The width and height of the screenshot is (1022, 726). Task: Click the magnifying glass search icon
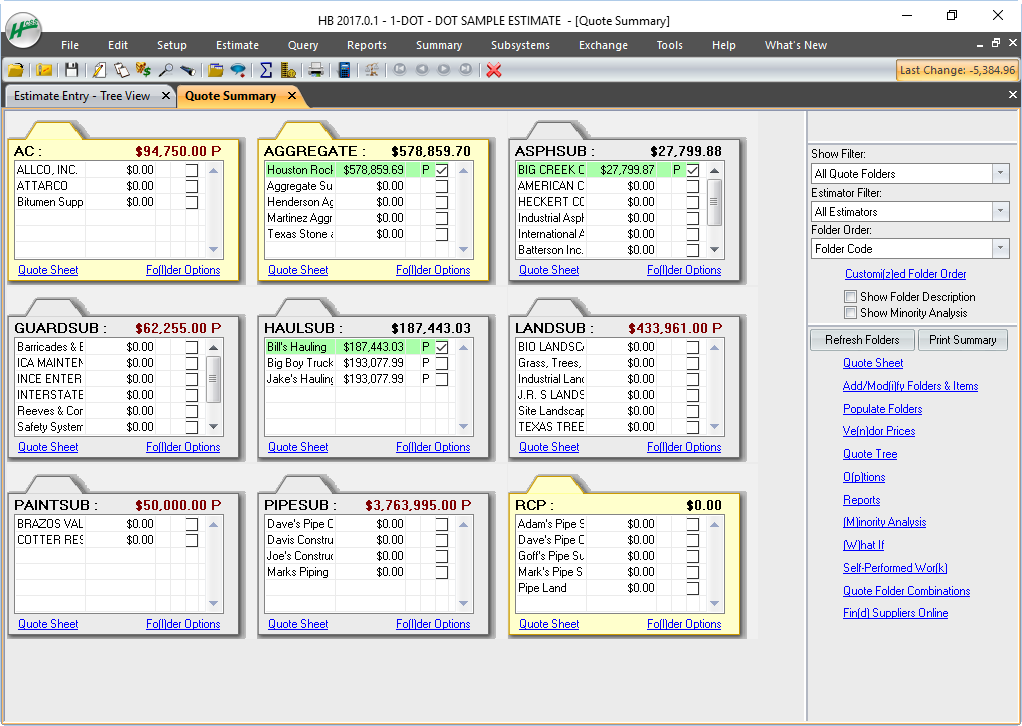click(166, 70)
